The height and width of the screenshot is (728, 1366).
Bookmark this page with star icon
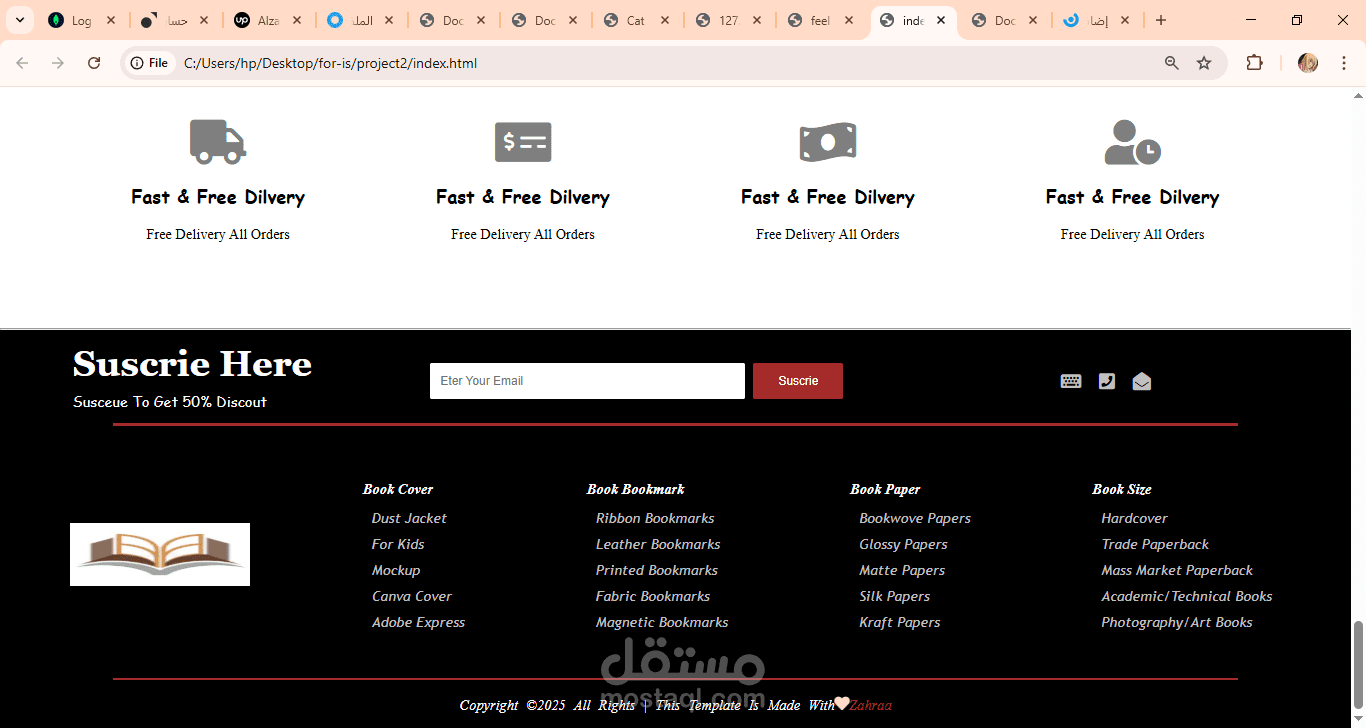coord(1204,63)
